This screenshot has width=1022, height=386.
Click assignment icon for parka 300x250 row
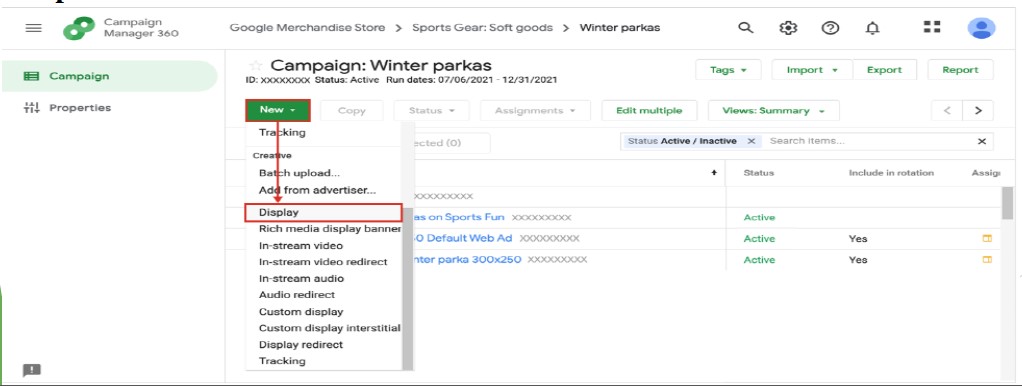[x=987, y=260]
